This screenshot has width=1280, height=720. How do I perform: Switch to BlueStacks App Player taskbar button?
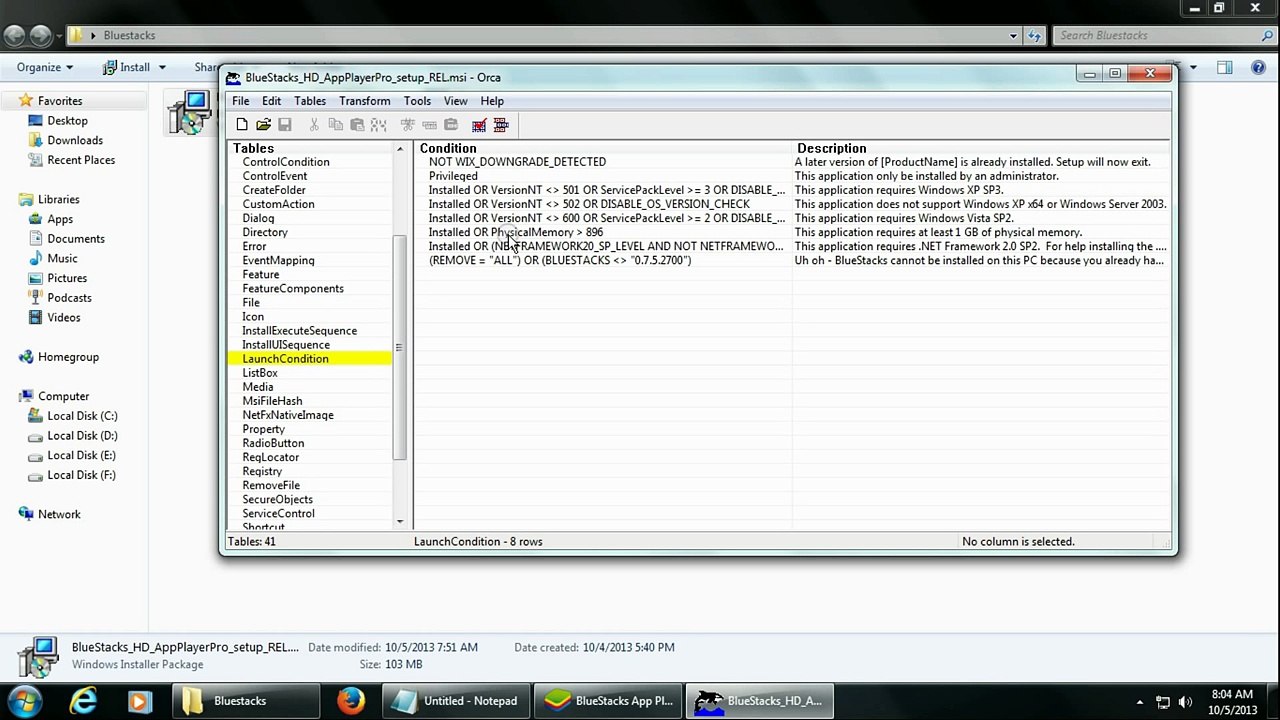pyautogui.click(x=608, y=700)
